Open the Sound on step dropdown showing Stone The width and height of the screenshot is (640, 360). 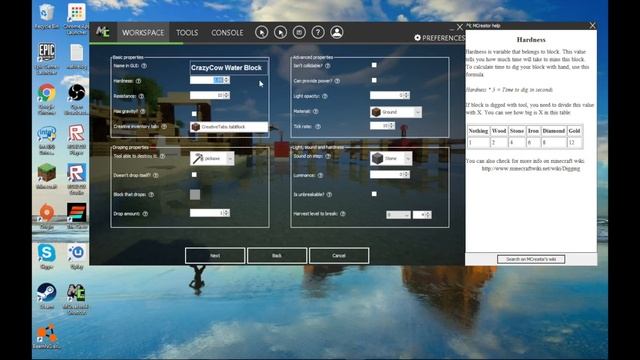coord(391,158)
